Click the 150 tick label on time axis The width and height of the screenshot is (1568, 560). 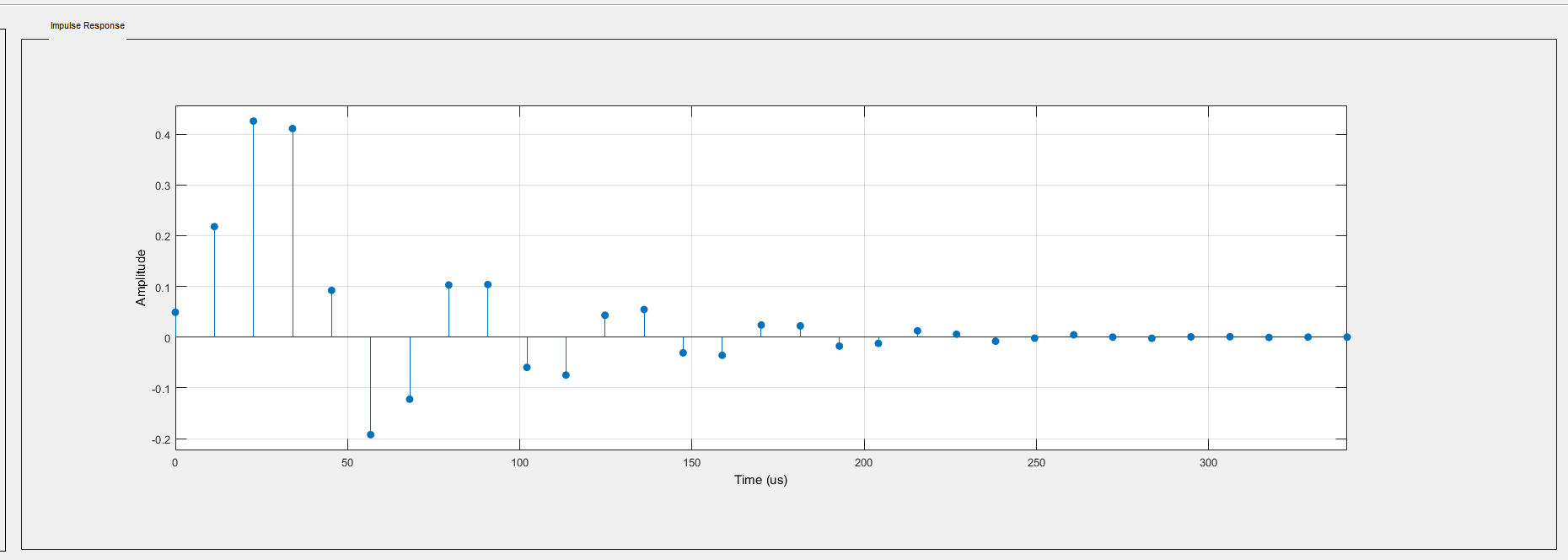point(691,463)
